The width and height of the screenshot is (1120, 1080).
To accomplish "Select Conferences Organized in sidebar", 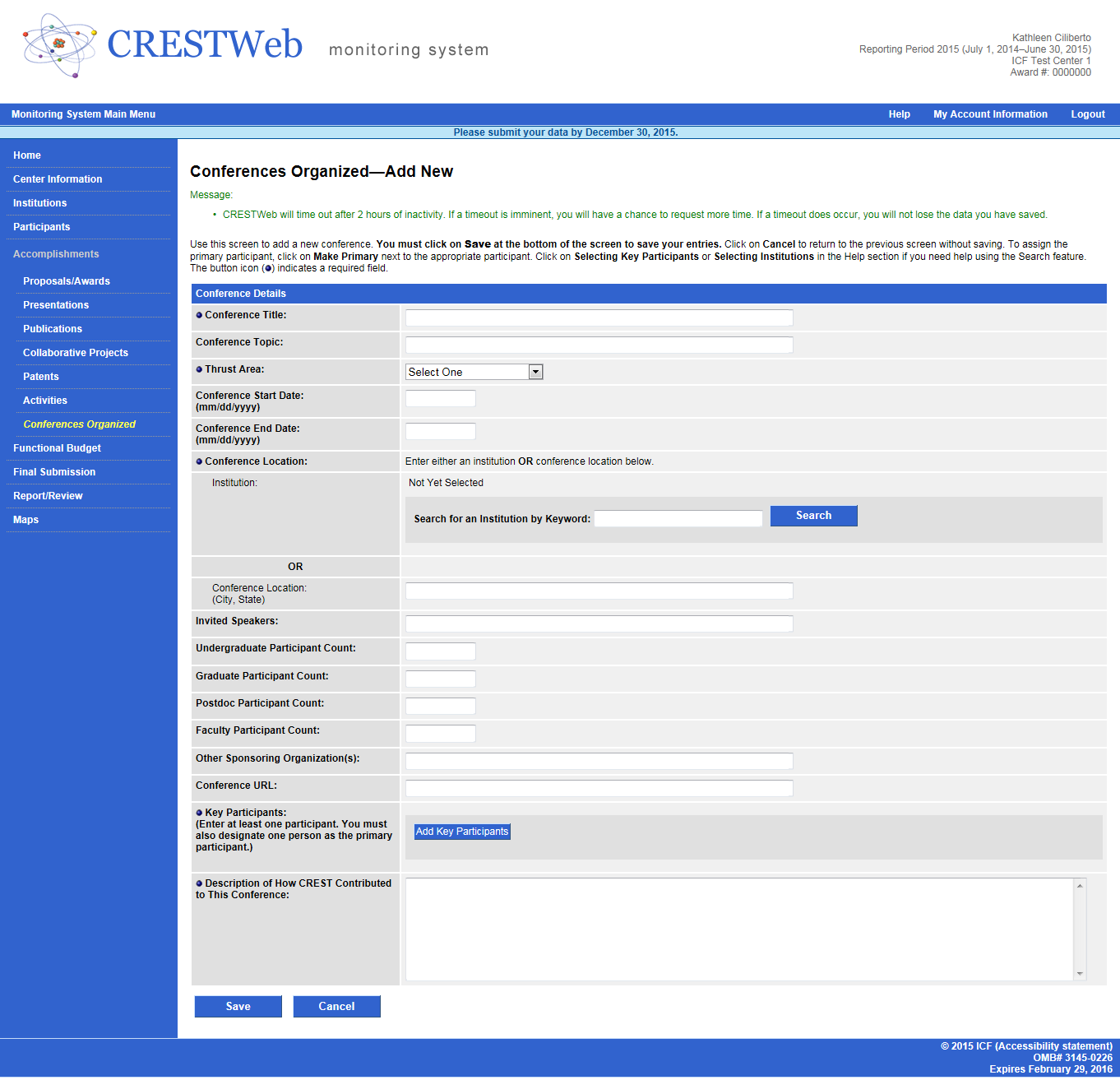I will pos(80,424).
